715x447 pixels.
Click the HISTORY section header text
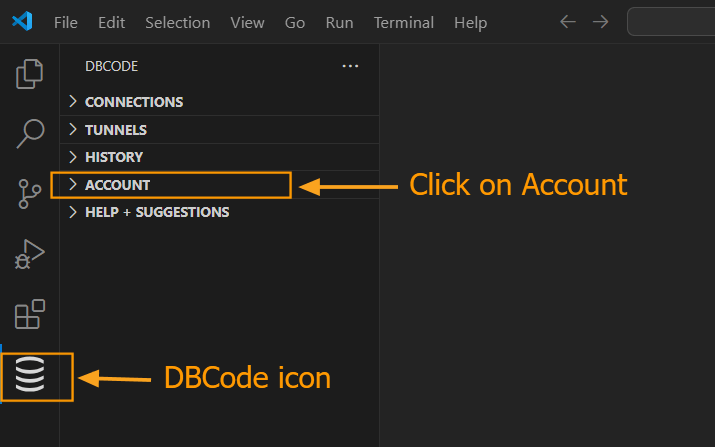(x=114, y=157)
